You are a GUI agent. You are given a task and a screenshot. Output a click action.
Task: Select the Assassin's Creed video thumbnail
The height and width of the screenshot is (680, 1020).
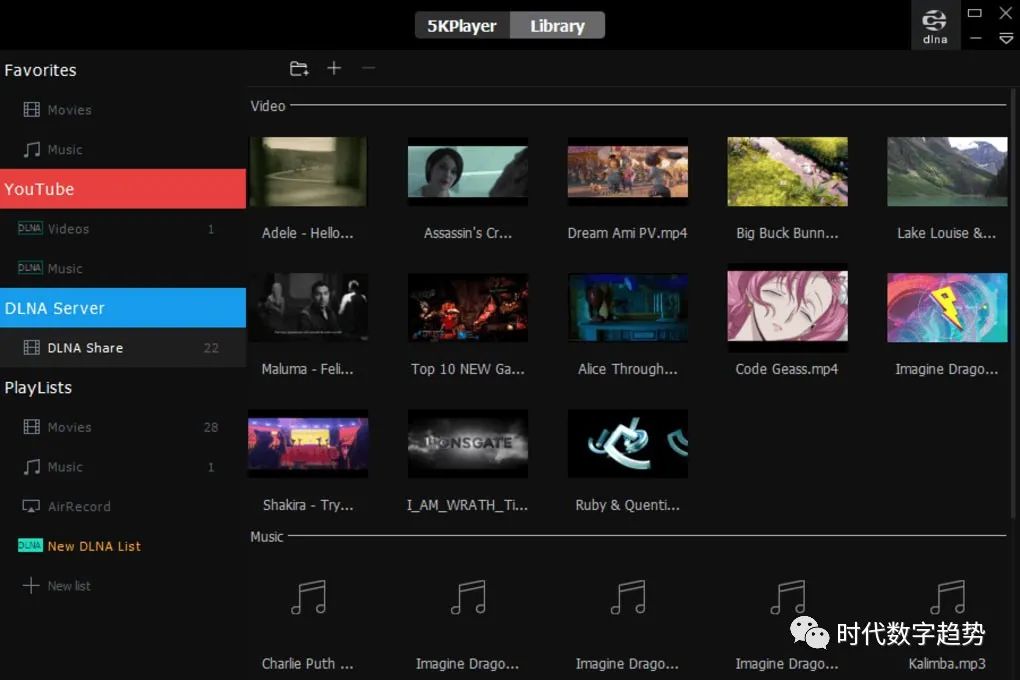(468, 172)
